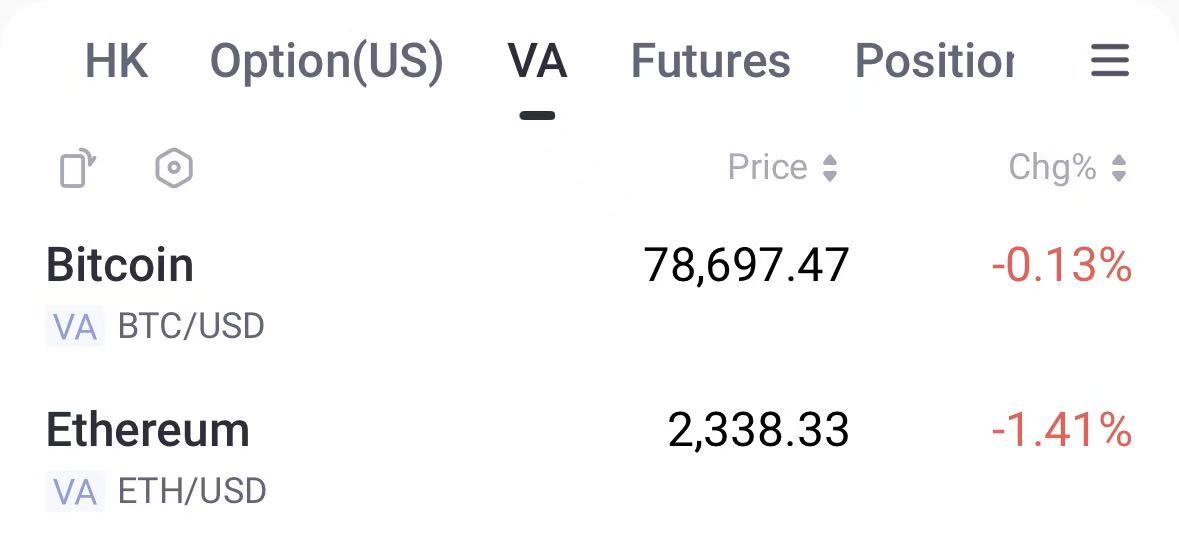Click Bitcoin price 78,697.47
Screen dimensions: 1179x536
(x=746, y=266)
